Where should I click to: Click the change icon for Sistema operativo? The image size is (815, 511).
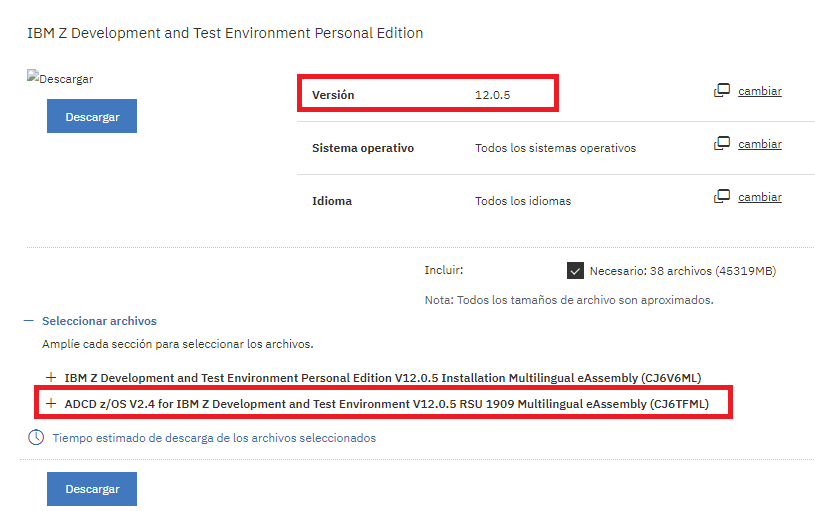click(721, 144)
